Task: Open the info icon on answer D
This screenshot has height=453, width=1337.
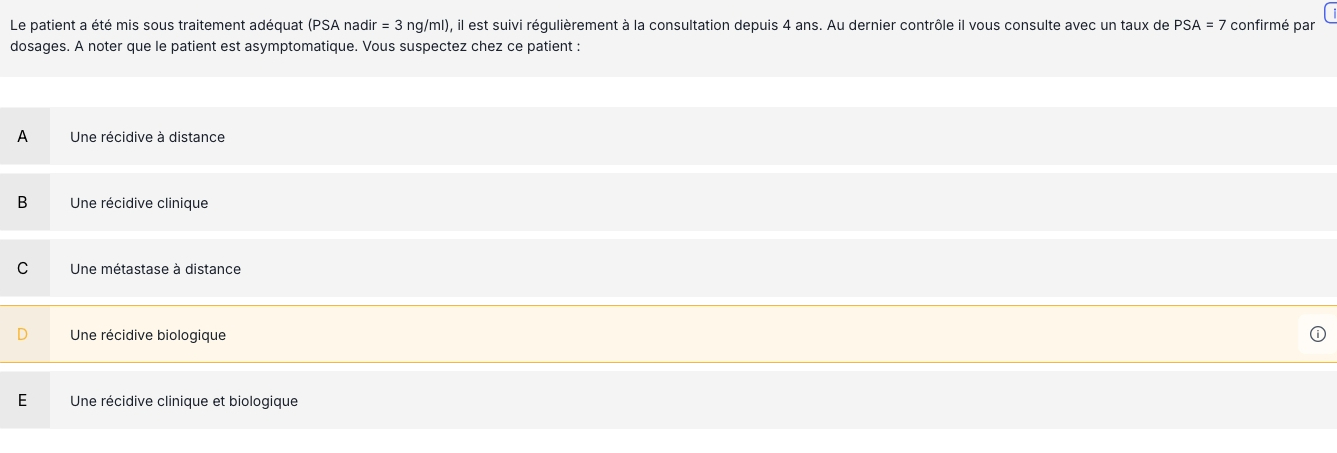Action: coord(1317,334)
